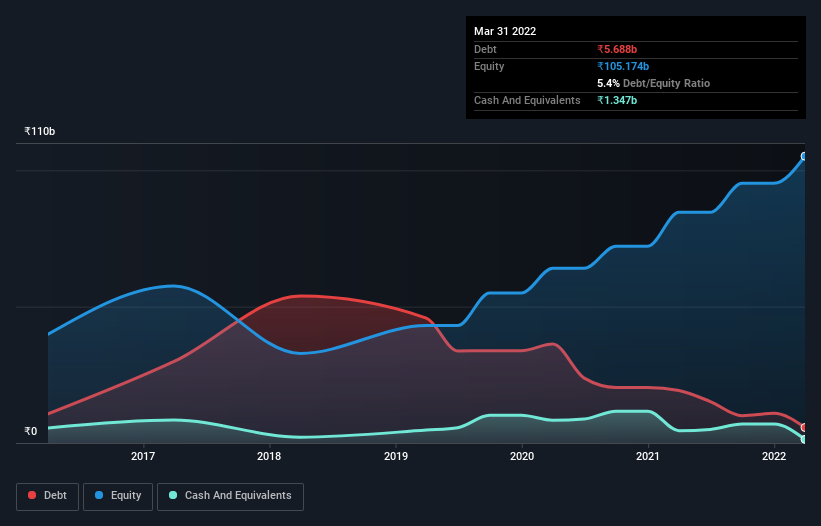
Task: Click the Mar 31 2022 tooltip date
Action: (x=505, y=31)
